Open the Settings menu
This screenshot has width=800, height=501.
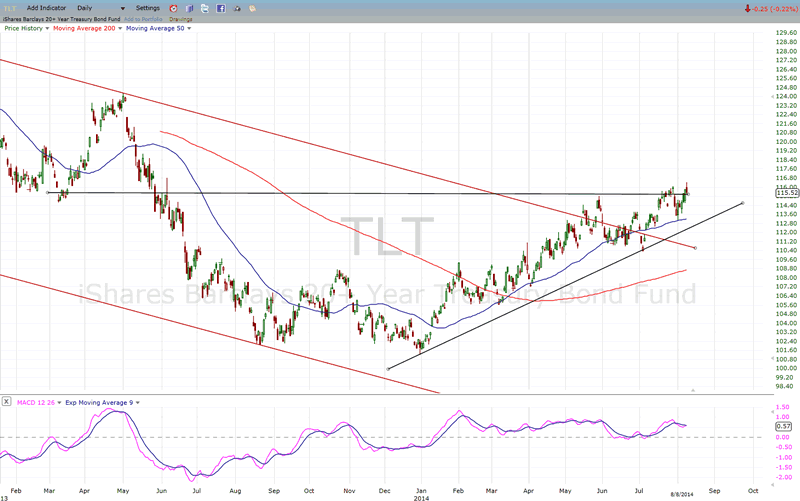[147, 7]
